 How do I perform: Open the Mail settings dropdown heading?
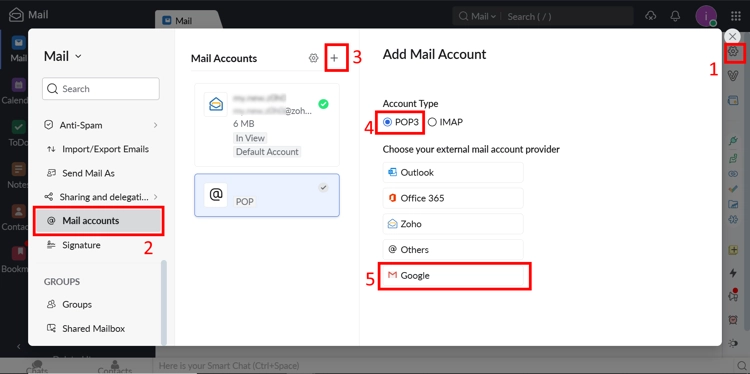click(63, 56)
